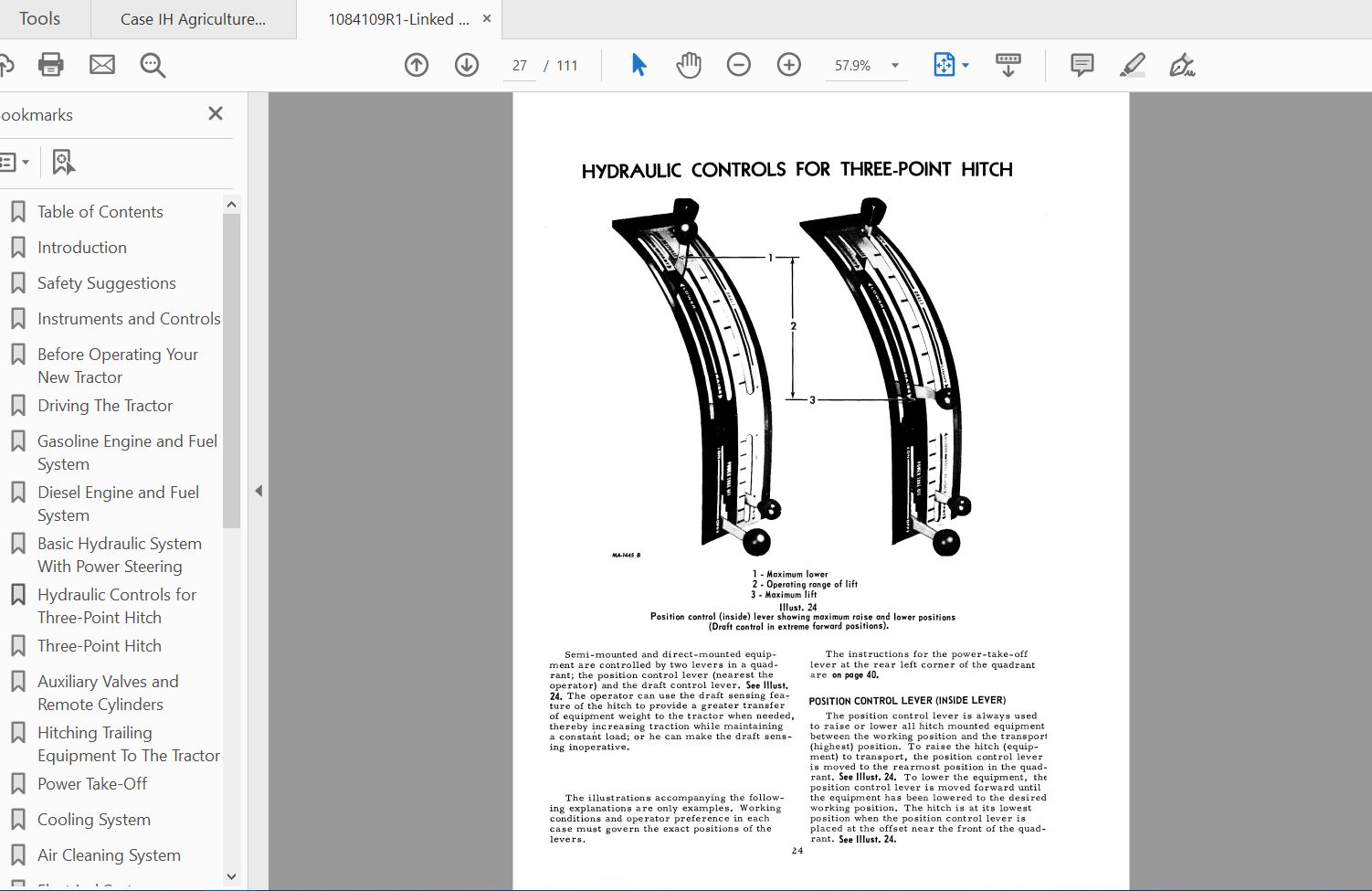Open Three-Point Hitch bookmark
The height and width of the screenshot is (891, 1372).
point(100,646)
